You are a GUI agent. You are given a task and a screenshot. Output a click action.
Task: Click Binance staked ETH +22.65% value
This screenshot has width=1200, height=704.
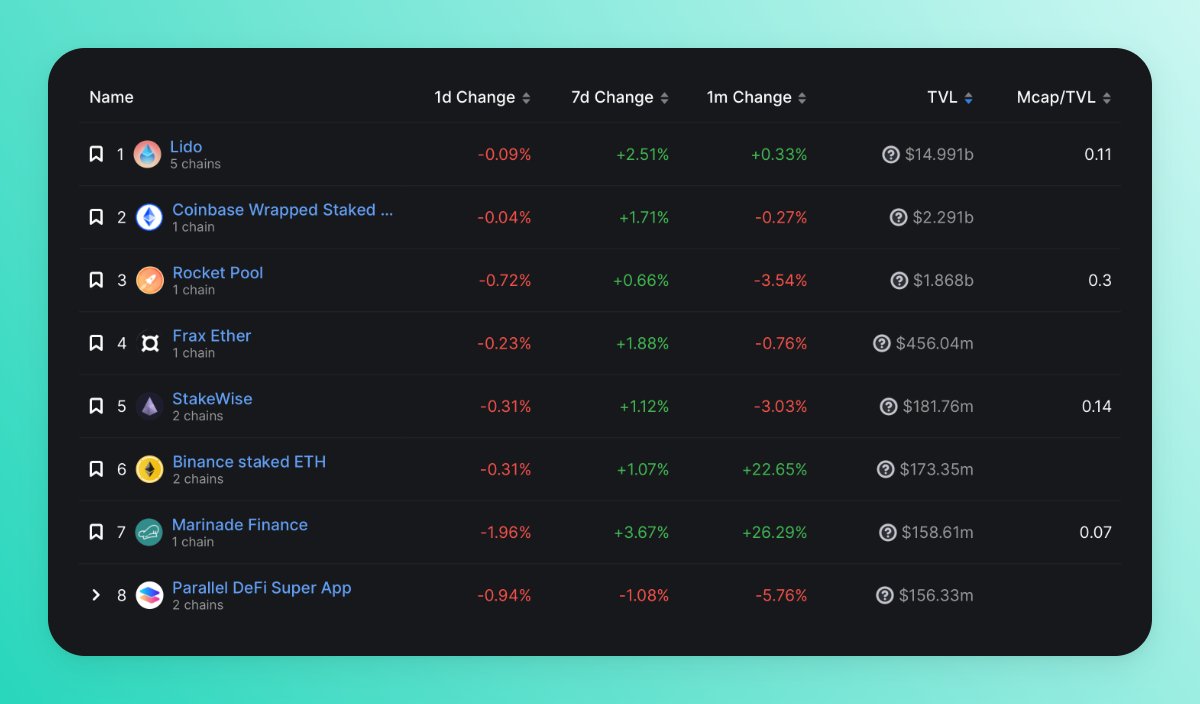[775, 469]
